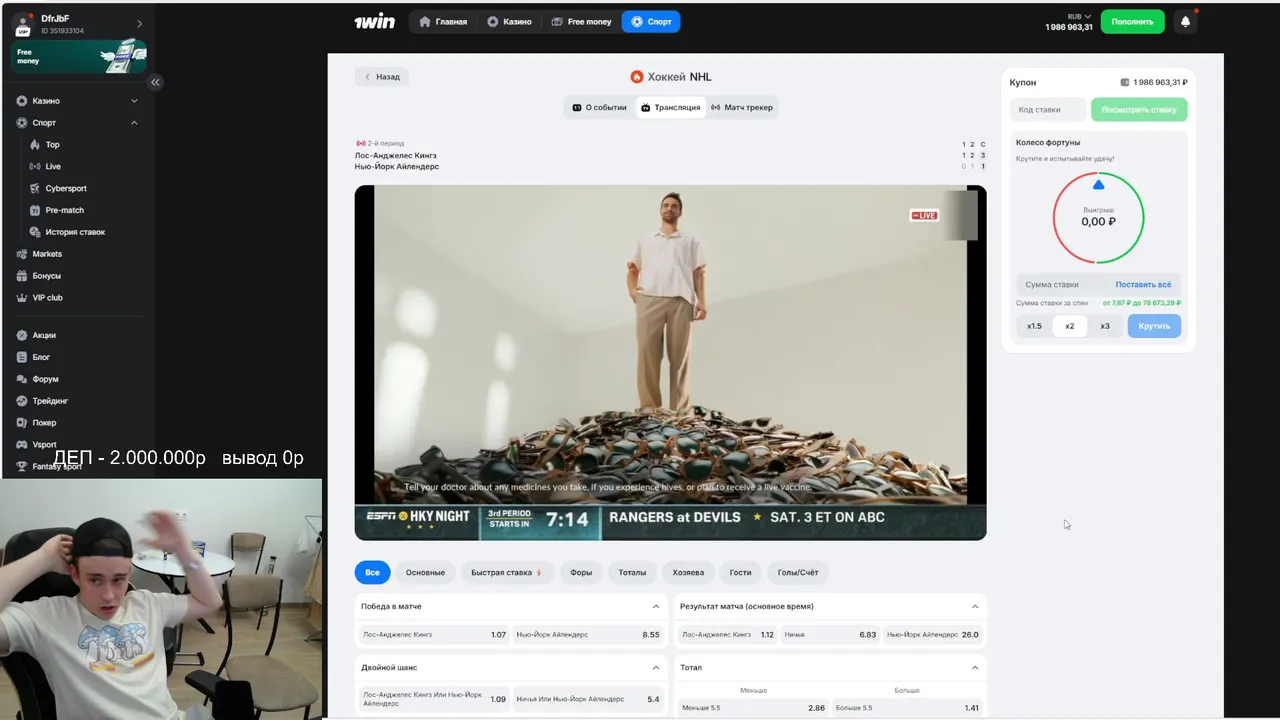Open the RUB currency dropdown

tap(1079, 16)
